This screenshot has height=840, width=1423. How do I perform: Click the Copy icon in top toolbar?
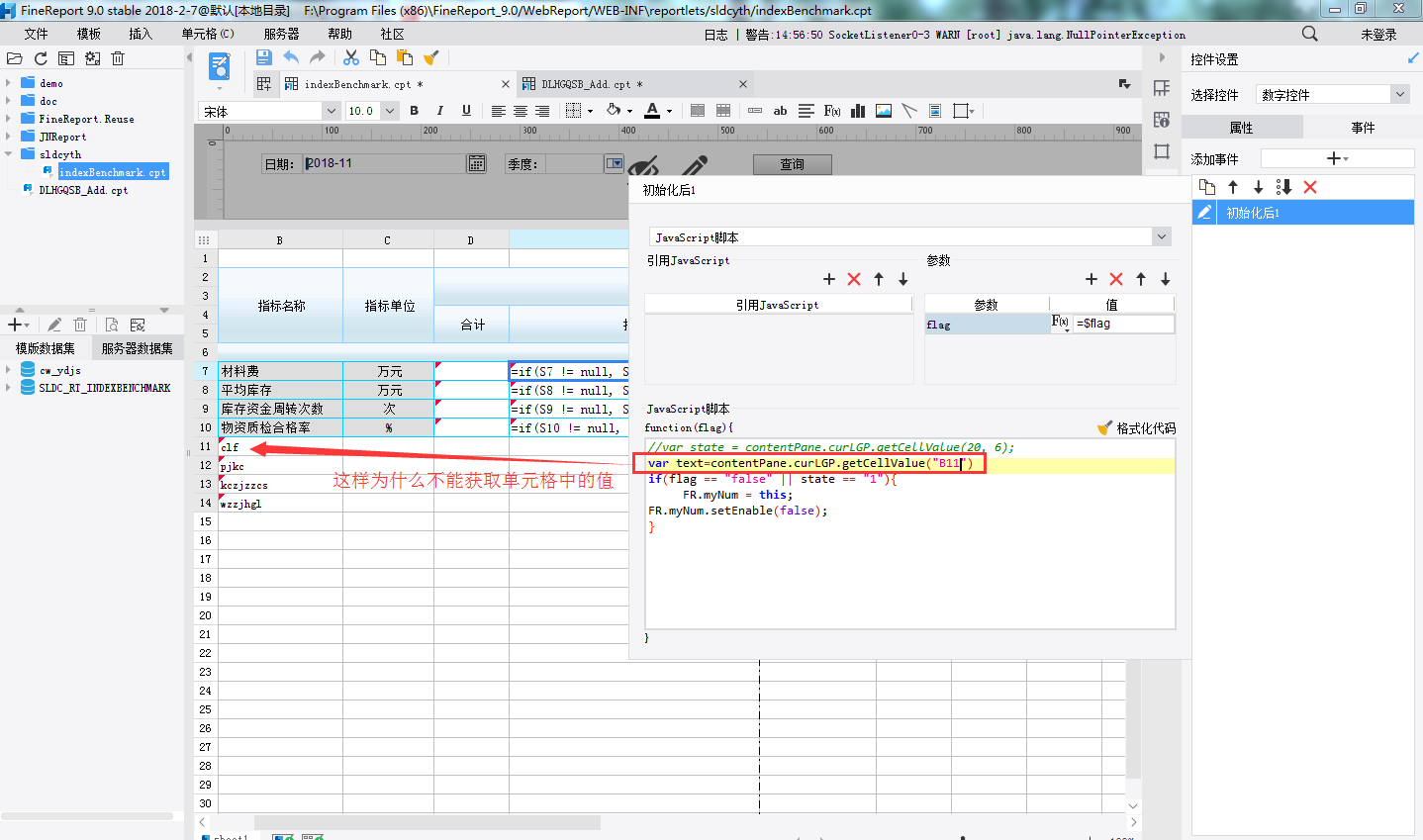pyautogui.click(x=378, y=57)
